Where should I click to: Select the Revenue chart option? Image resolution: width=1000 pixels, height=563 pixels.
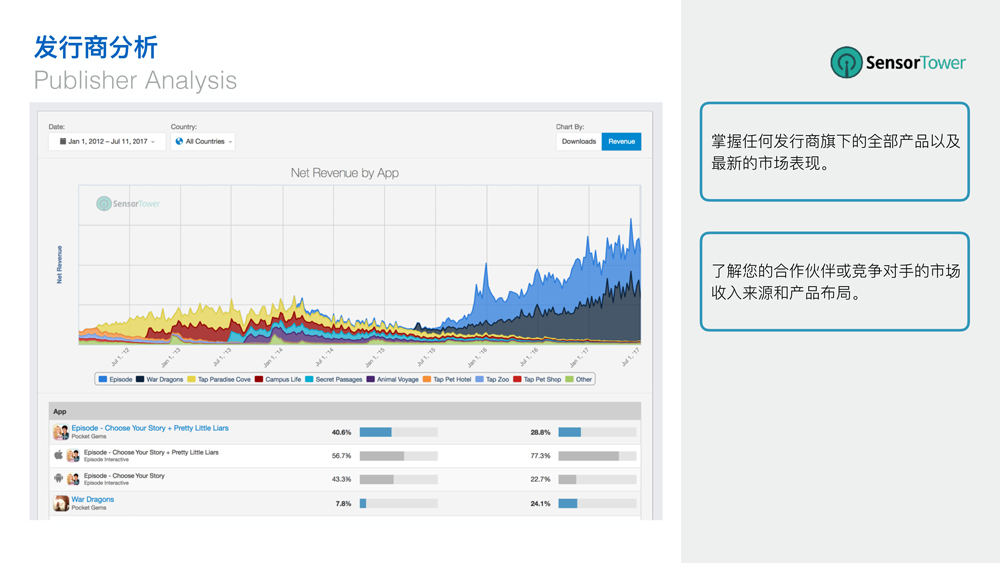click(621, 142)
